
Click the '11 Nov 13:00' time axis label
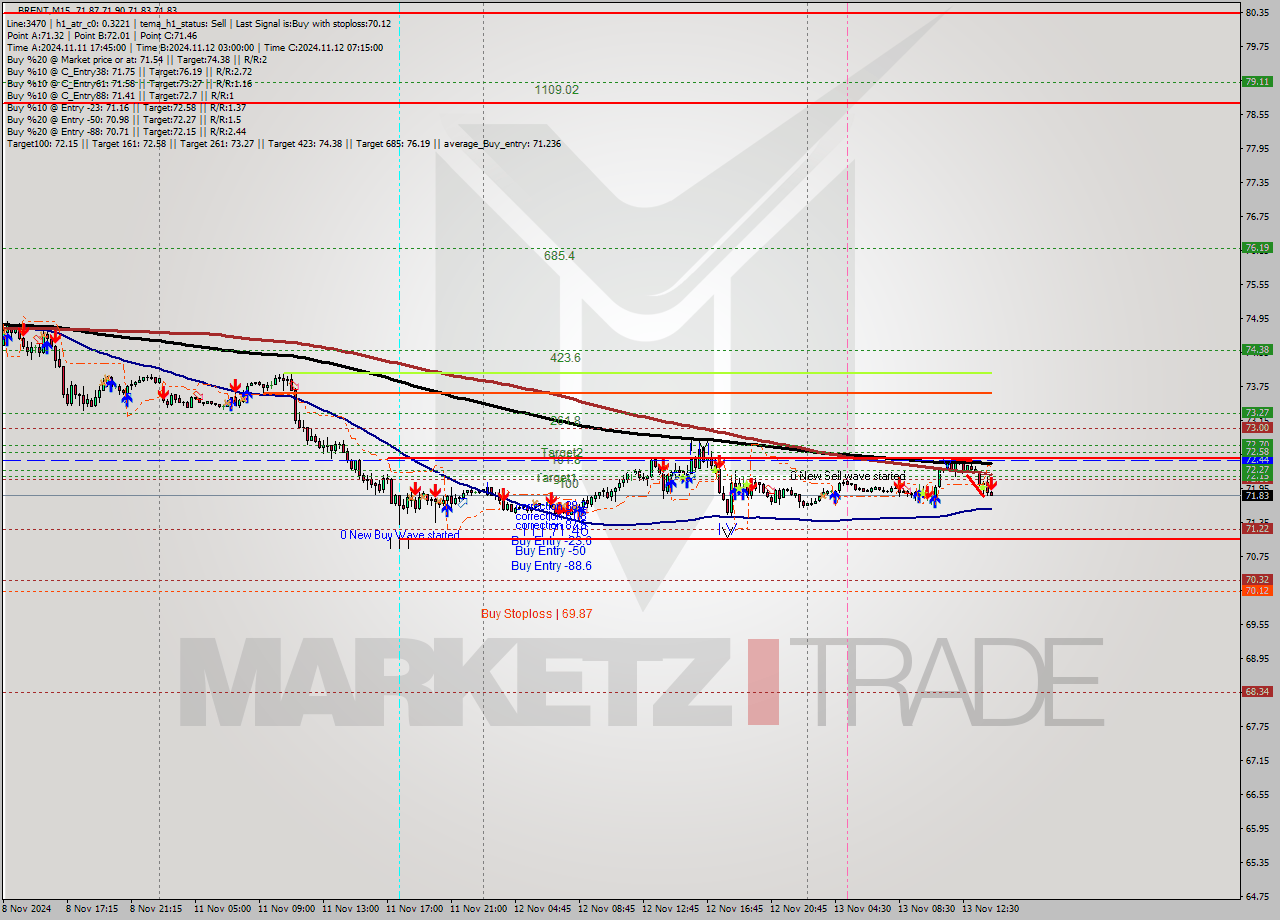point(350,909)
